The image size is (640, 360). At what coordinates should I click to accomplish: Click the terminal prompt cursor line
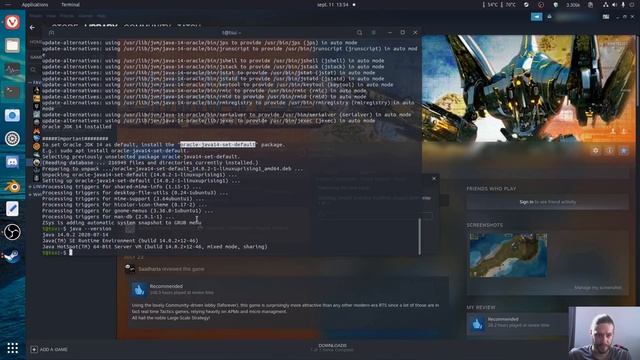(x=57, y=253)
